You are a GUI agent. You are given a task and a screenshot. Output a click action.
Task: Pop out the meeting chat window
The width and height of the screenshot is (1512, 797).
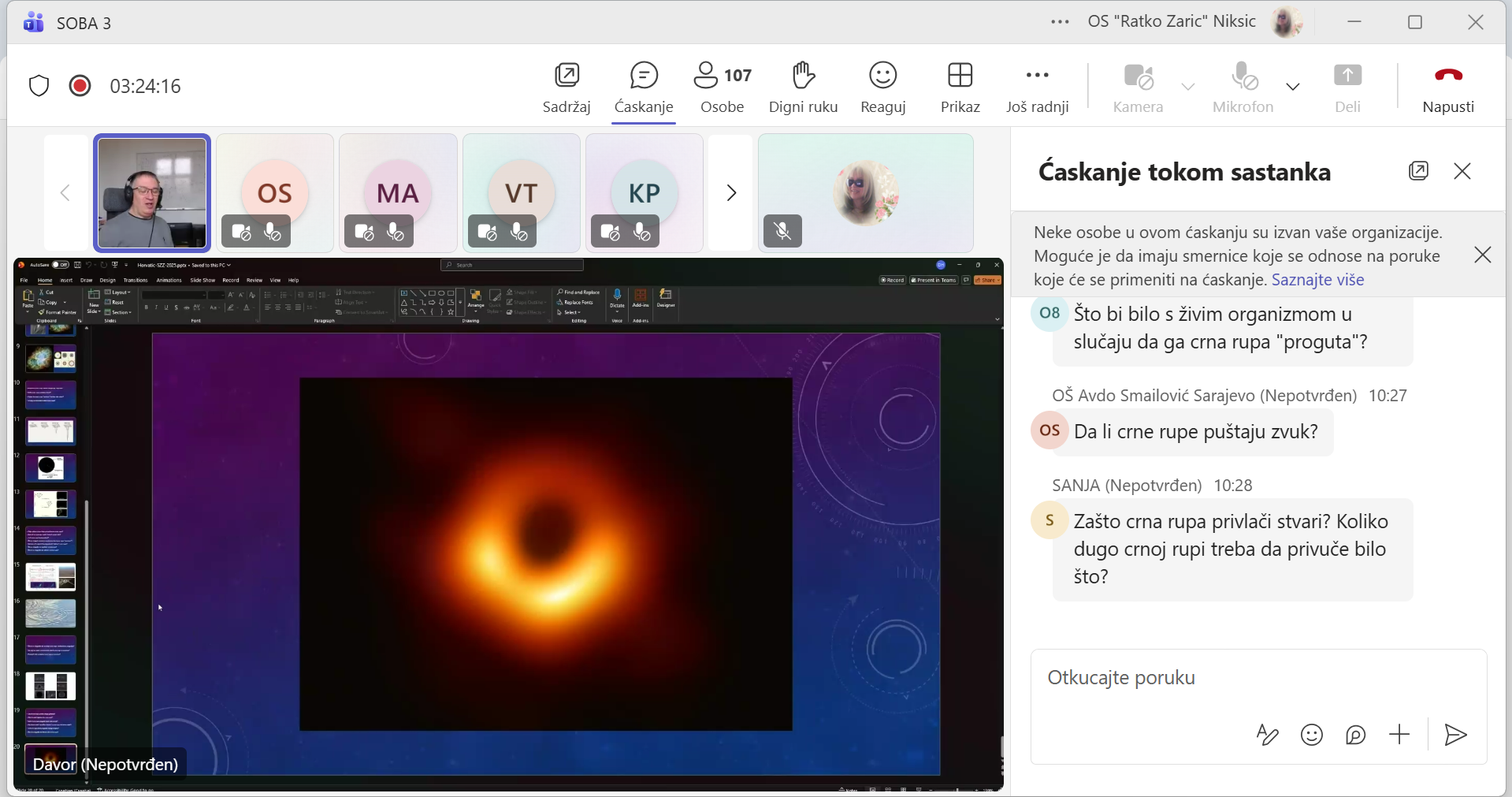coord(1418,171)
